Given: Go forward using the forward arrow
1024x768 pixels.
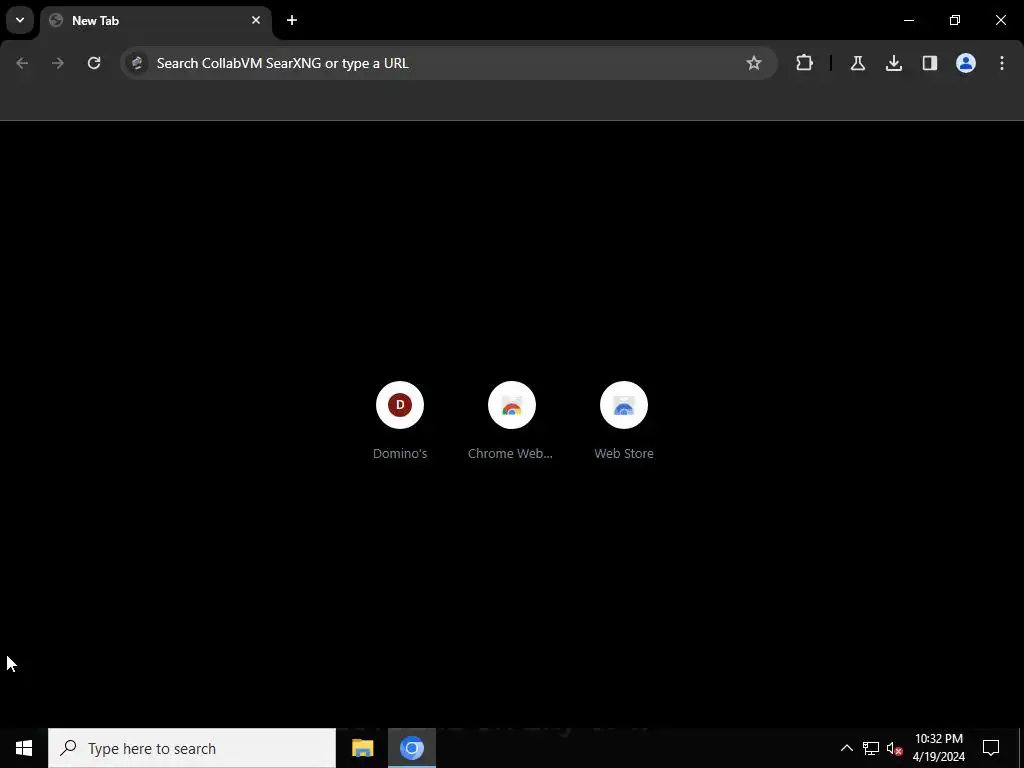Looking at the screenshot, I should point(58,63).
